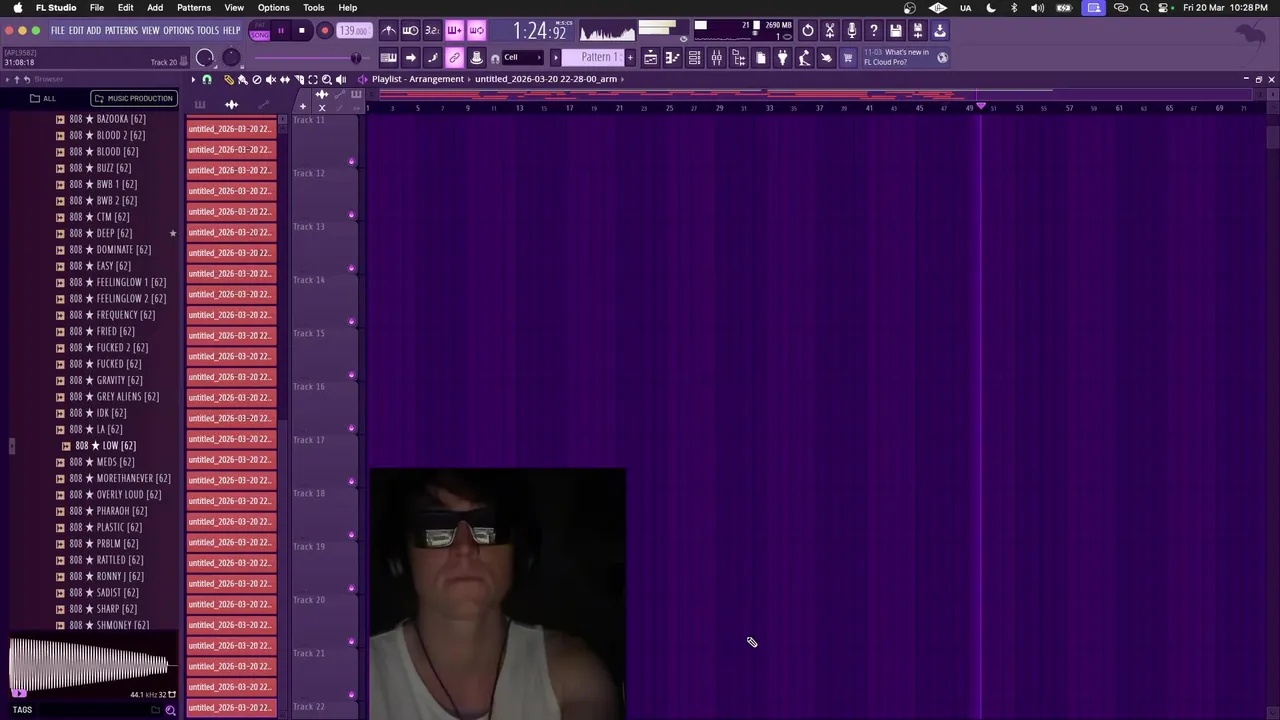Select the Draw pencil tool in playlist
Screen dimensions: 1280x720
pos(229,80)
